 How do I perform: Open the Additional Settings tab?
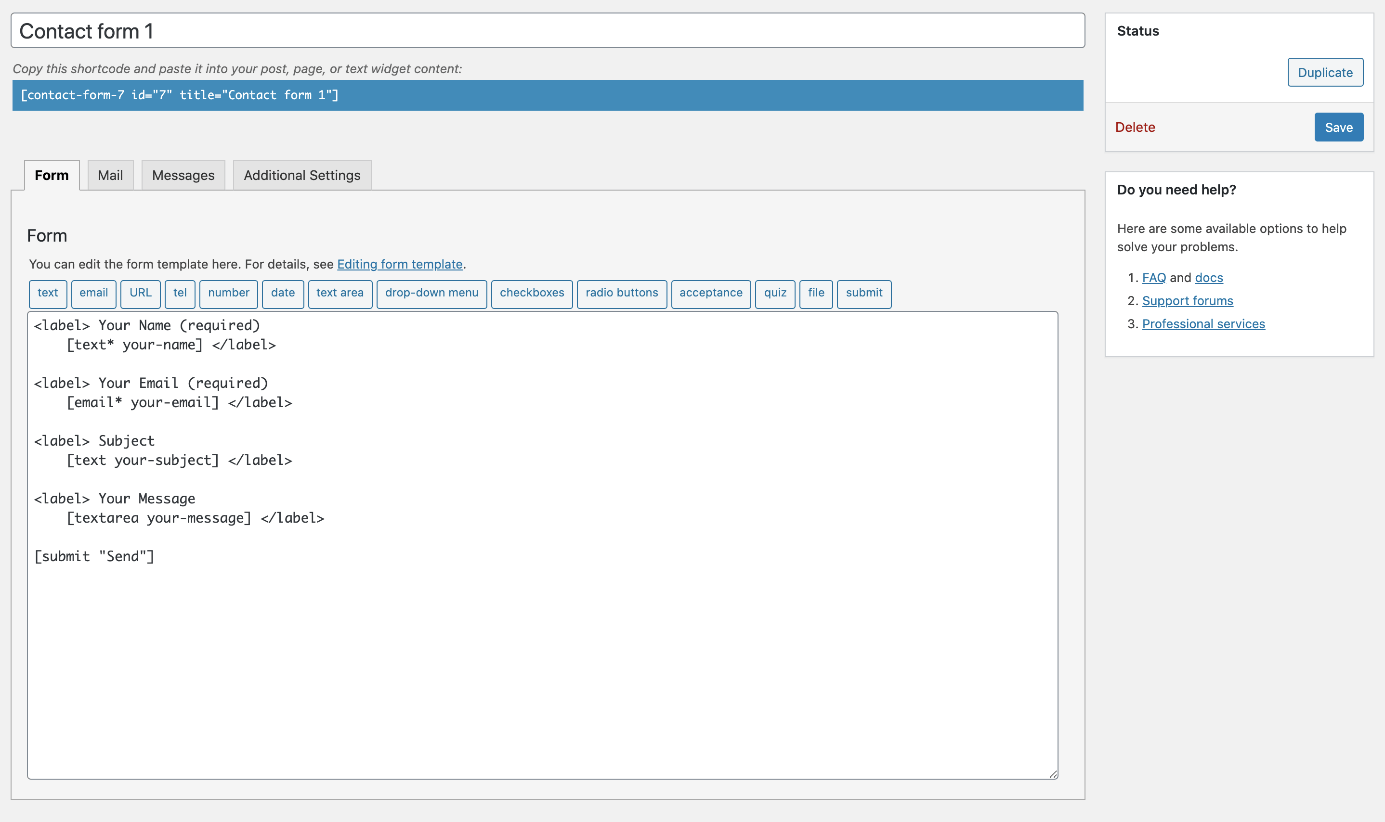pos(302,175)
